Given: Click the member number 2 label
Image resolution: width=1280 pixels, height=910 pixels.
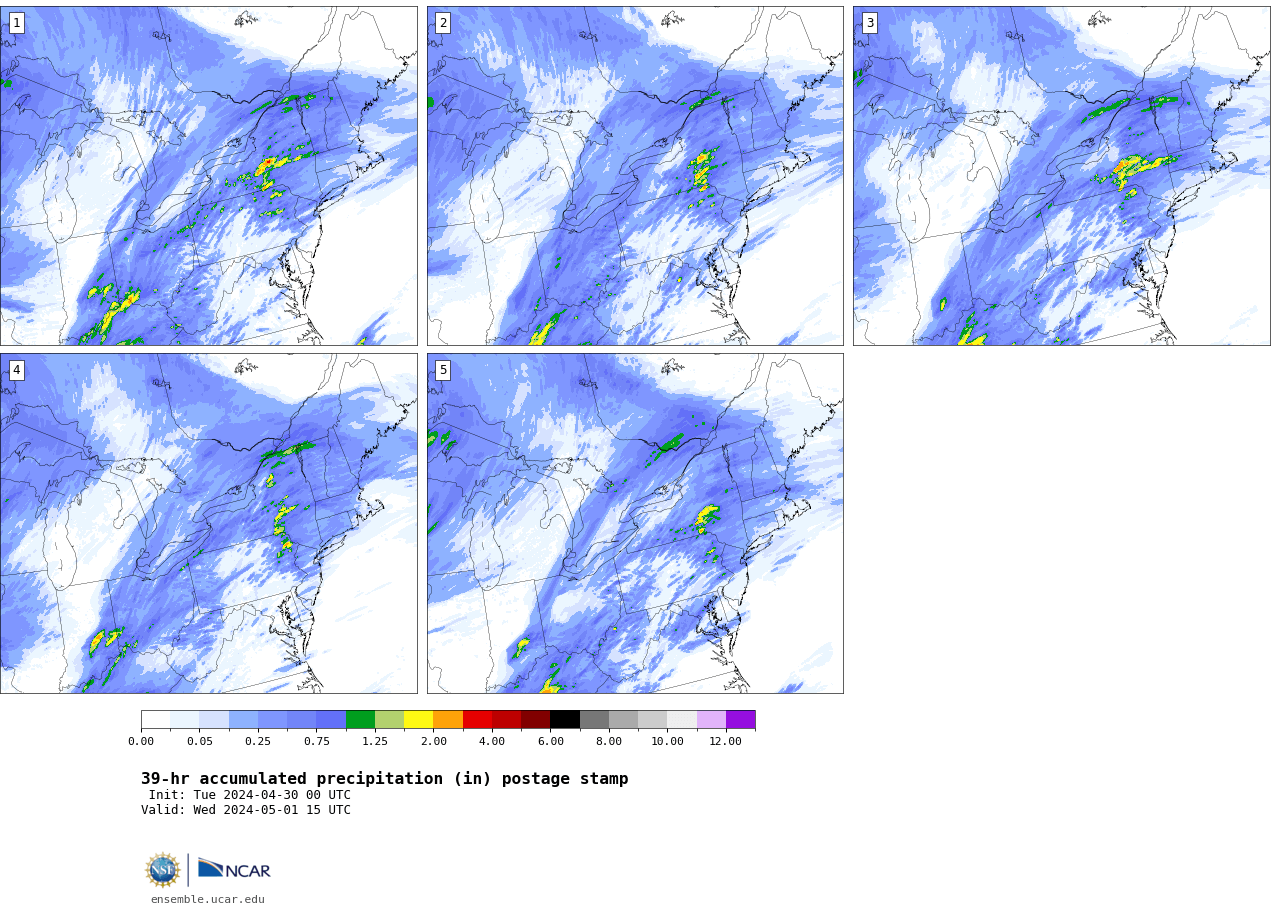Looking at the screenshot, I should point(443,23).
